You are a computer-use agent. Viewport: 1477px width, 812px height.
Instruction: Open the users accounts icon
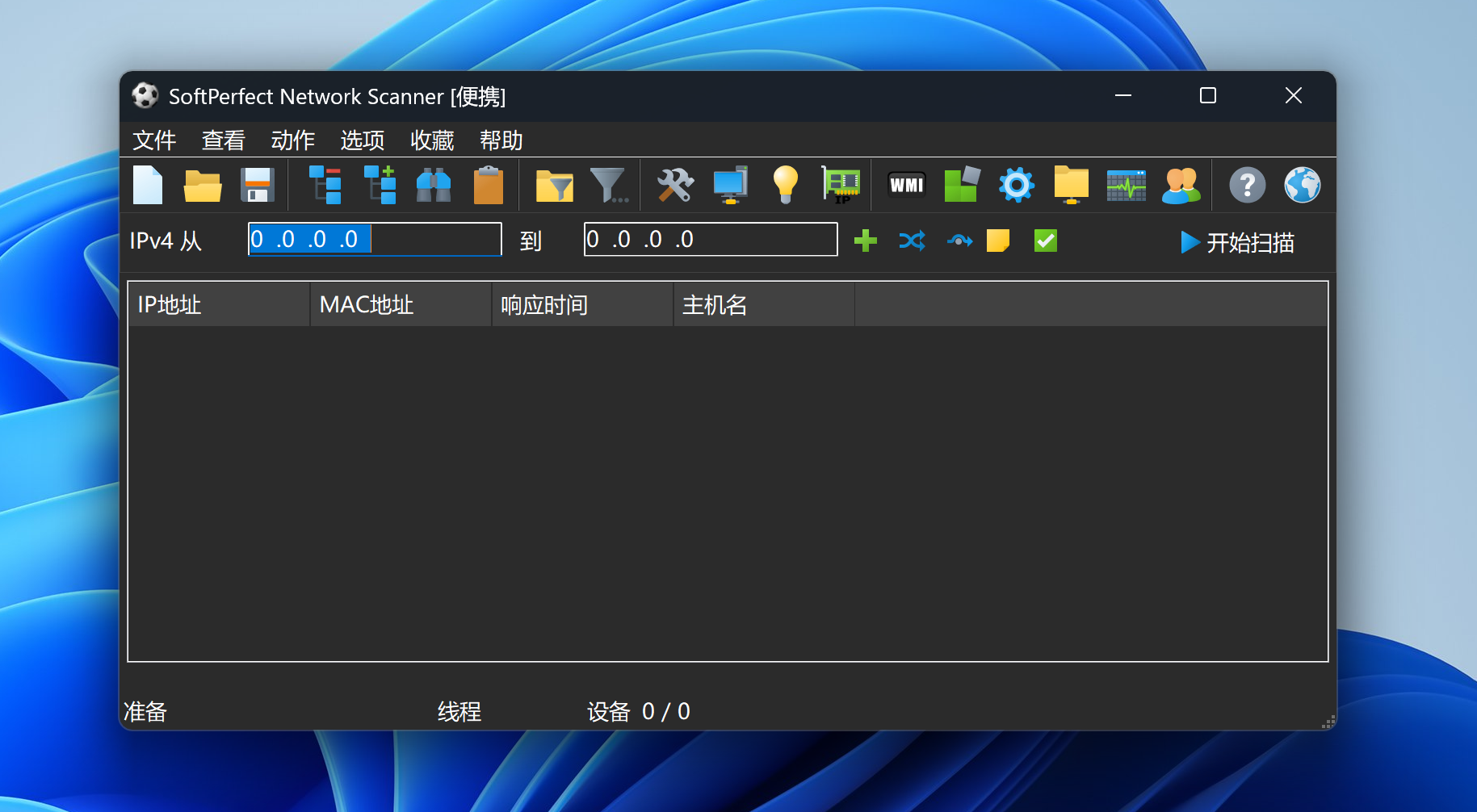pyautogui.click(x=1181, y=185)
